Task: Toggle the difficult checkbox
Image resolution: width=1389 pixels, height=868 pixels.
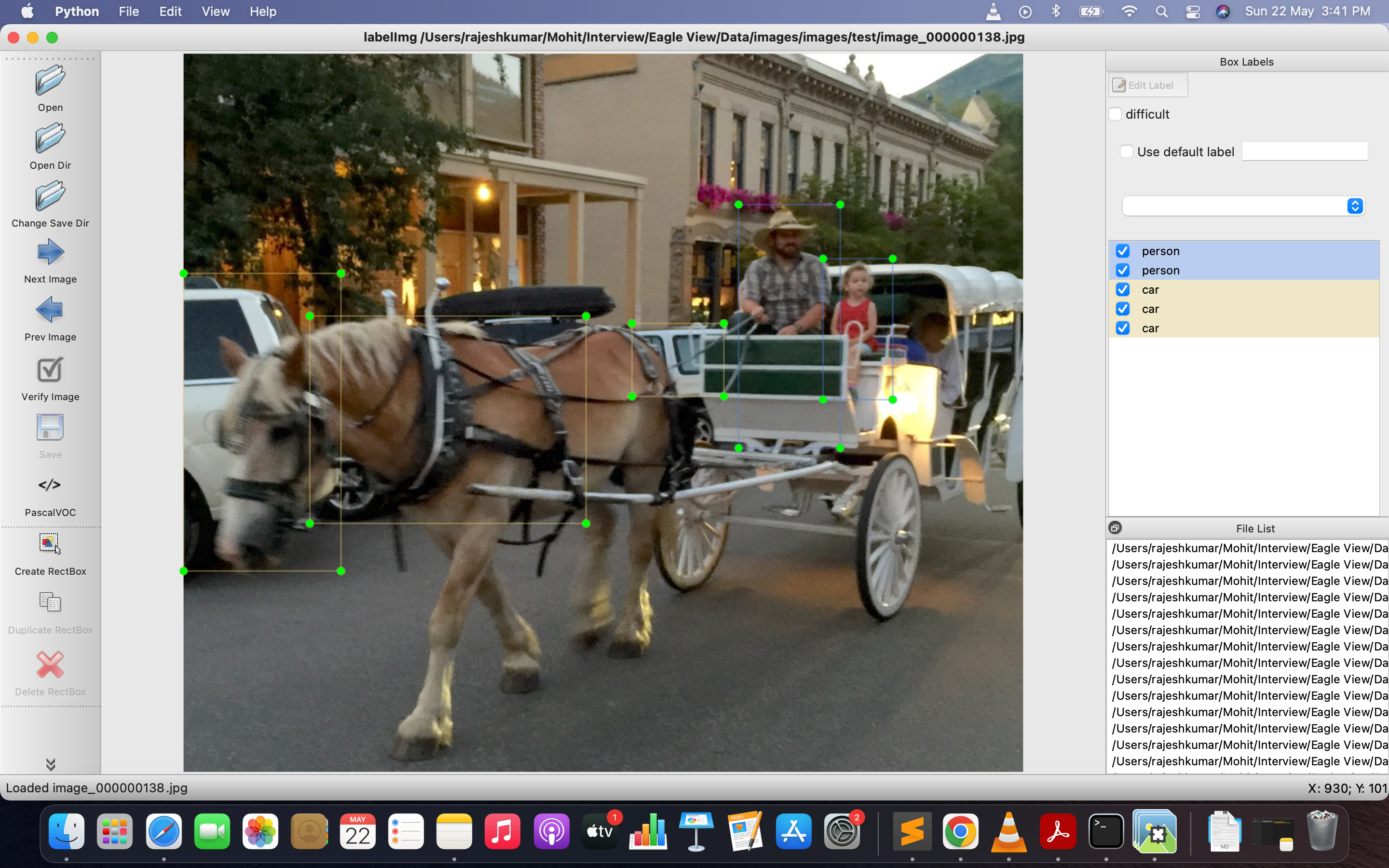Action: coord(1115,114)
